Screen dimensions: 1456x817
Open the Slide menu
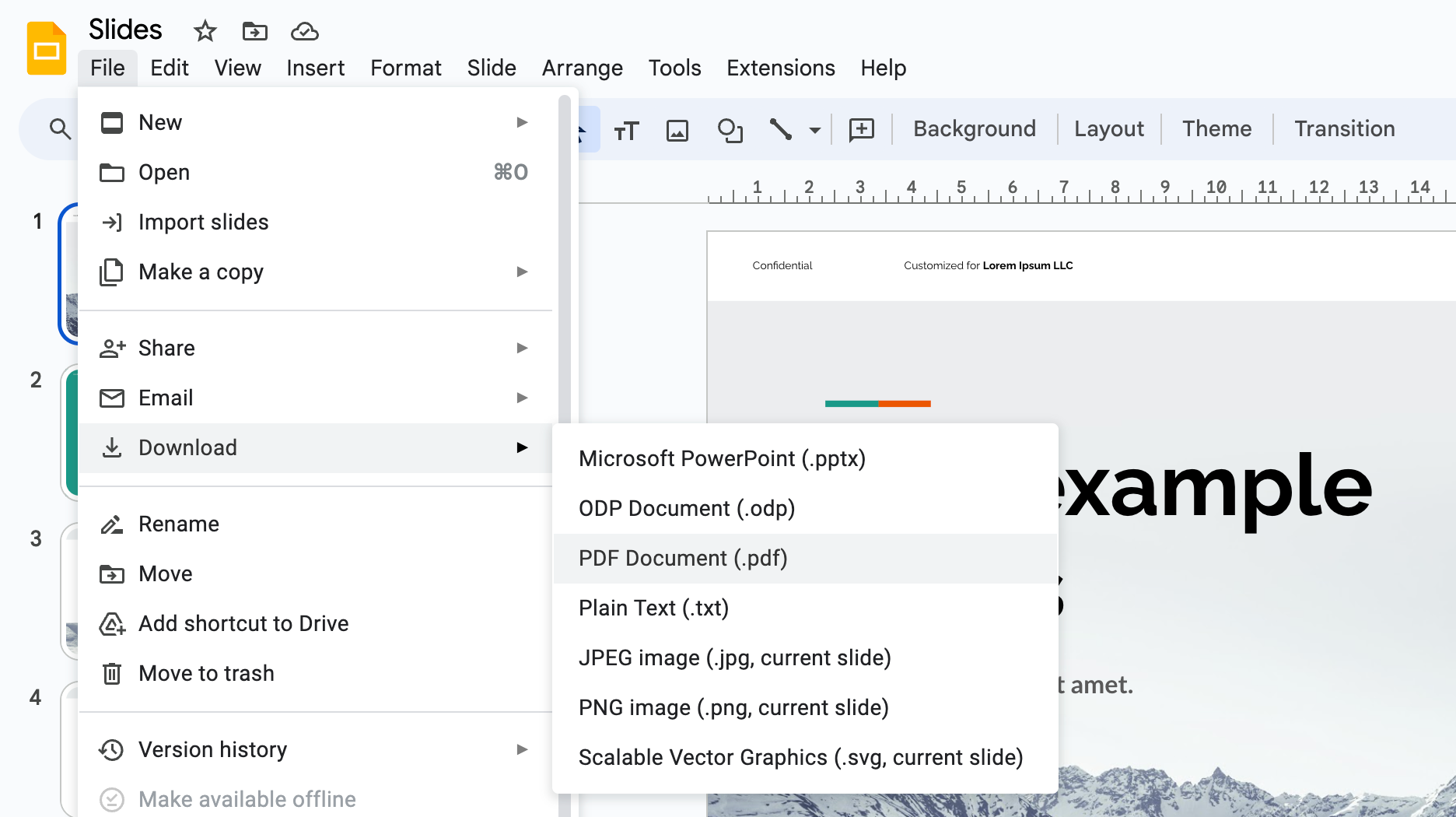point(492,68)
